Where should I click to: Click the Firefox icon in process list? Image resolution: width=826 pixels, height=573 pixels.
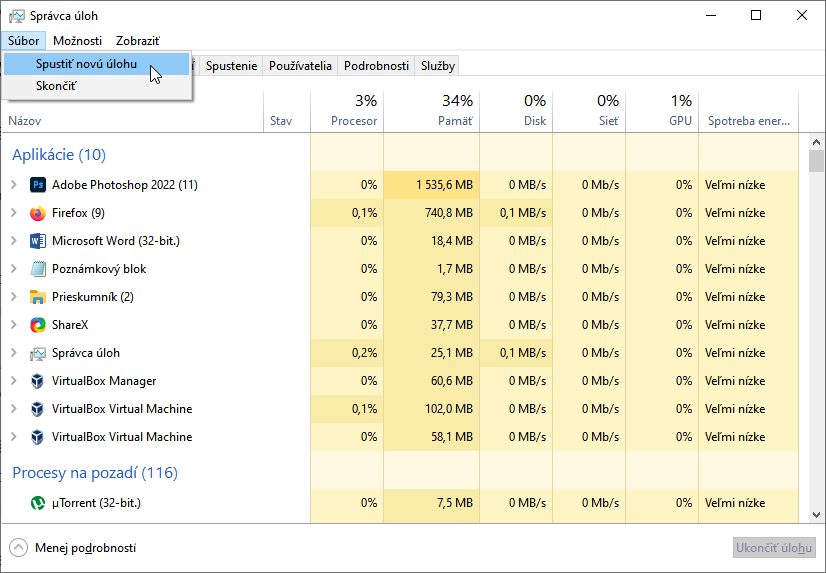pyautogui.click(x=38, y=213)
